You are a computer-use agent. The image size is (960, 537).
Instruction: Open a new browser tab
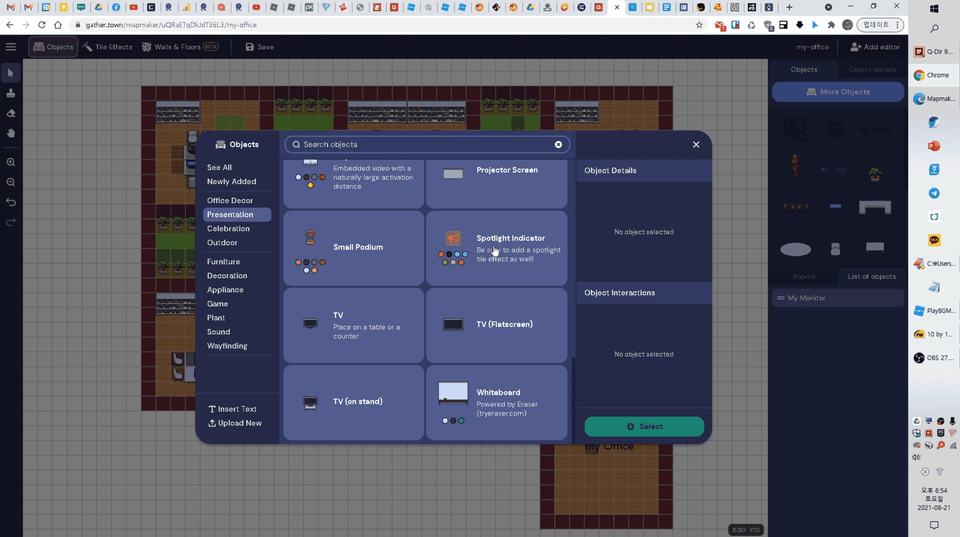(x=789, y=7)
